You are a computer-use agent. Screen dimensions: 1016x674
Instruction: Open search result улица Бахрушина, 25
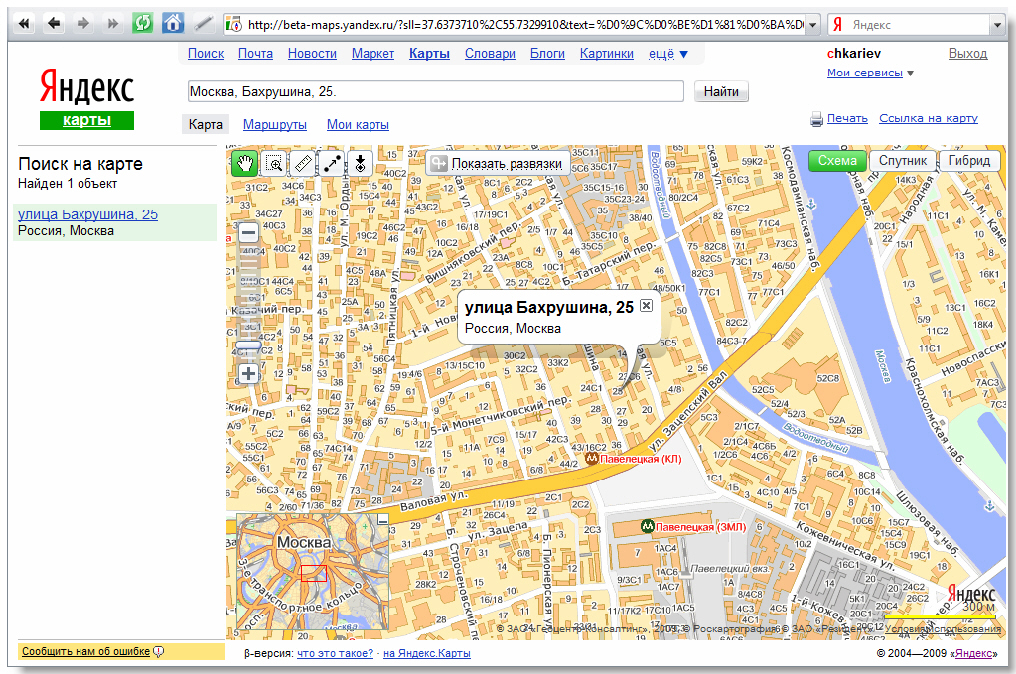(x=87, y=214)
